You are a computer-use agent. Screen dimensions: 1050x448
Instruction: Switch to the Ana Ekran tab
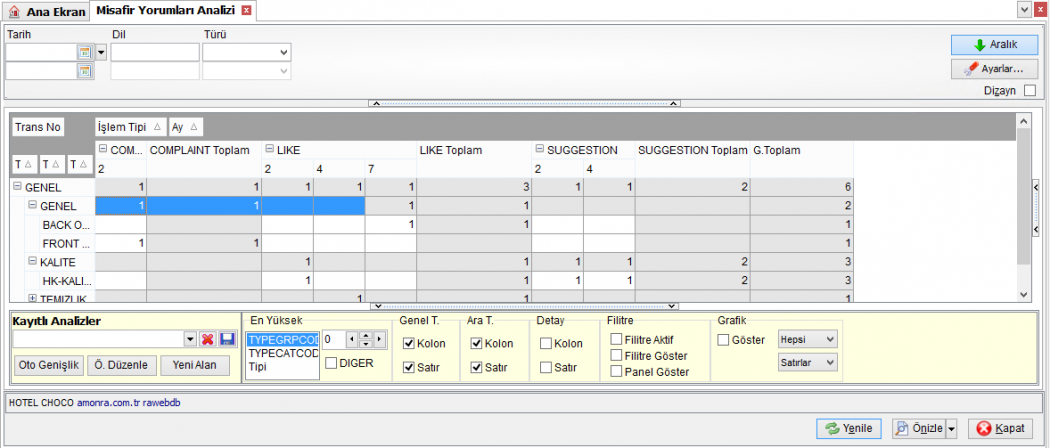(x=46, y=11)
